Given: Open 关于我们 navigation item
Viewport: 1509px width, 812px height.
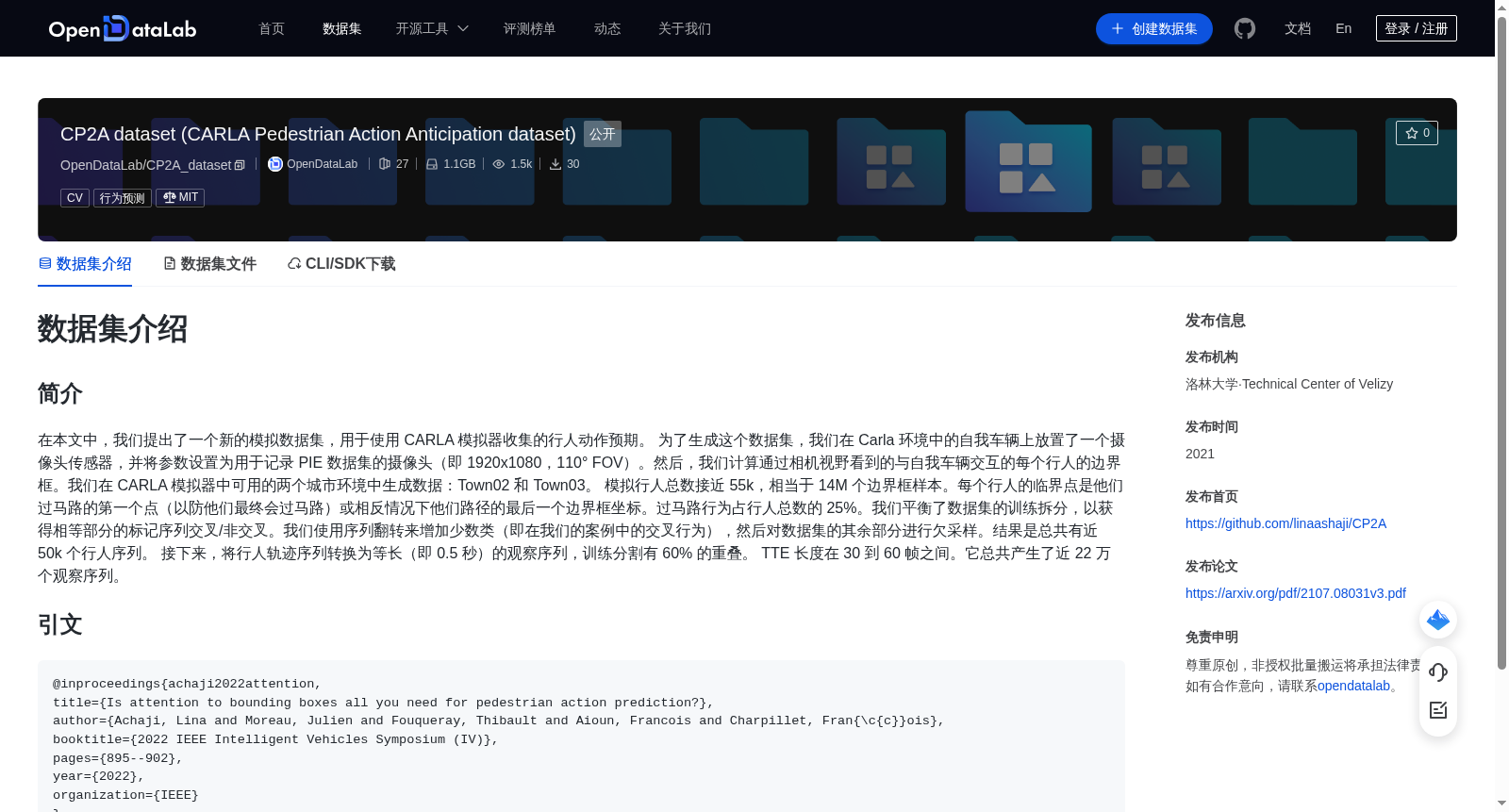Looking at the screenshot, I should point(685,28).
